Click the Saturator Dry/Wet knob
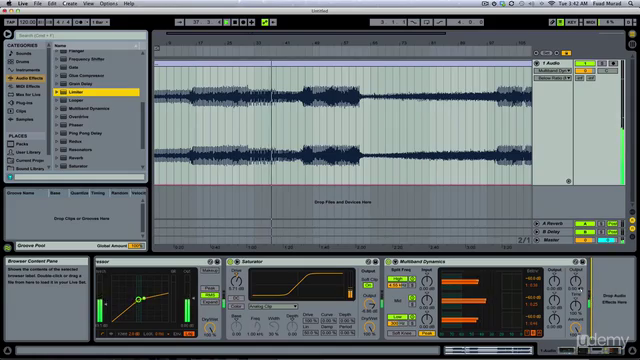Screen dimensions: 640x360 [x=369, y=327]
